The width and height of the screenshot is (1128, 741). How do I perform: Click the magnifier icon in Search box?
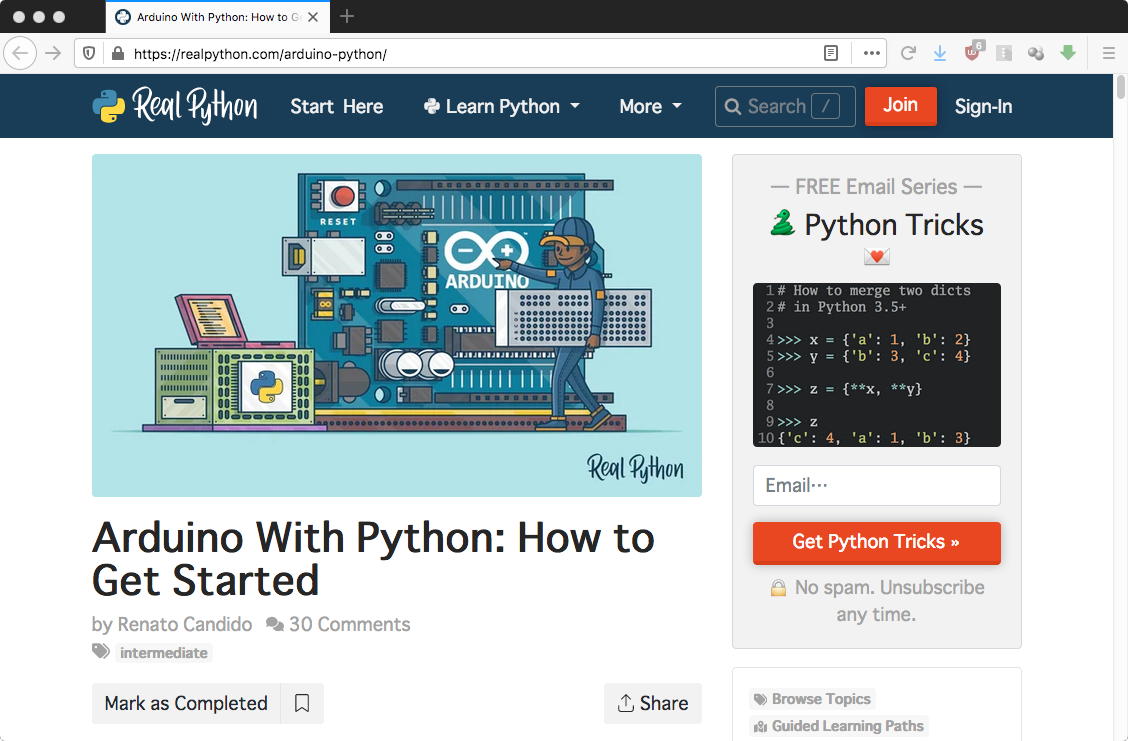click(732, 106)
